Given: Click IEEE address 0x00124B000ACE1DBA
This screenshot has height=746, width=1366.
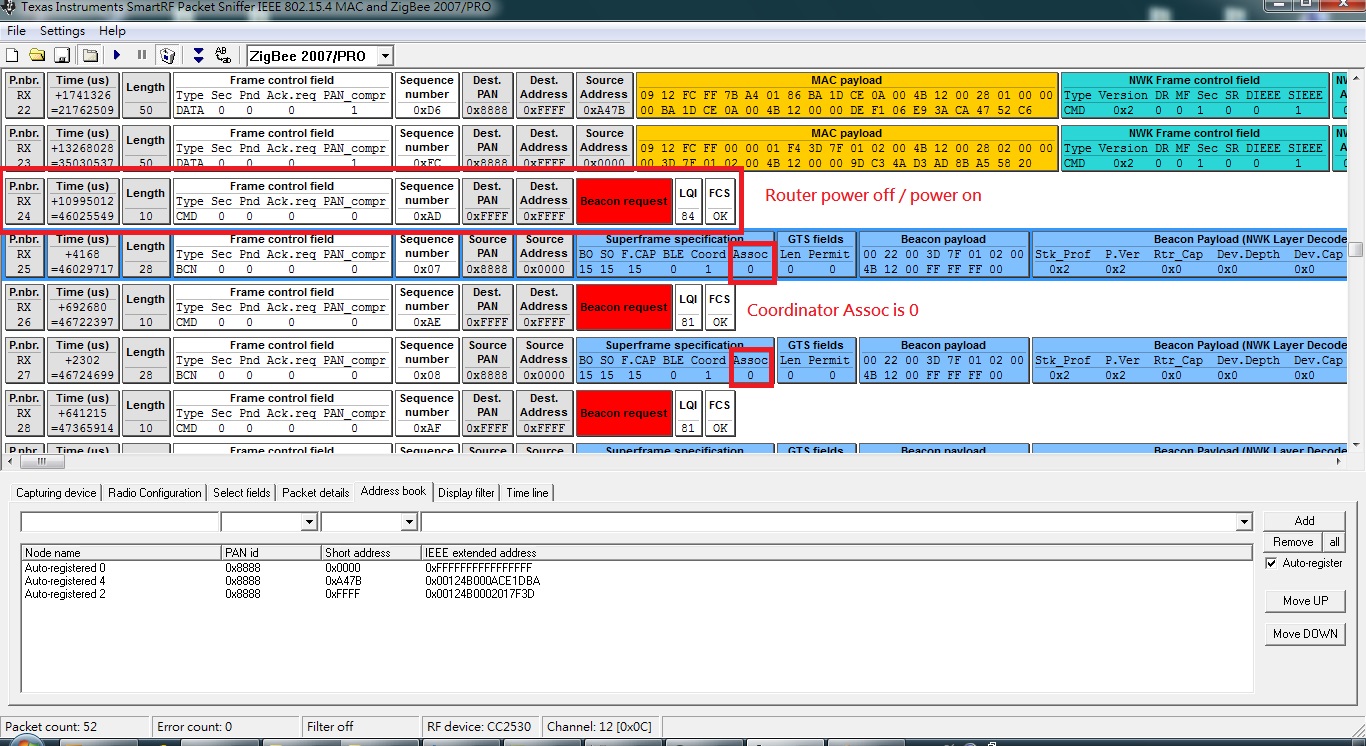Looking at the screenshot, I should pyautogui.click(x=483, y=581).
